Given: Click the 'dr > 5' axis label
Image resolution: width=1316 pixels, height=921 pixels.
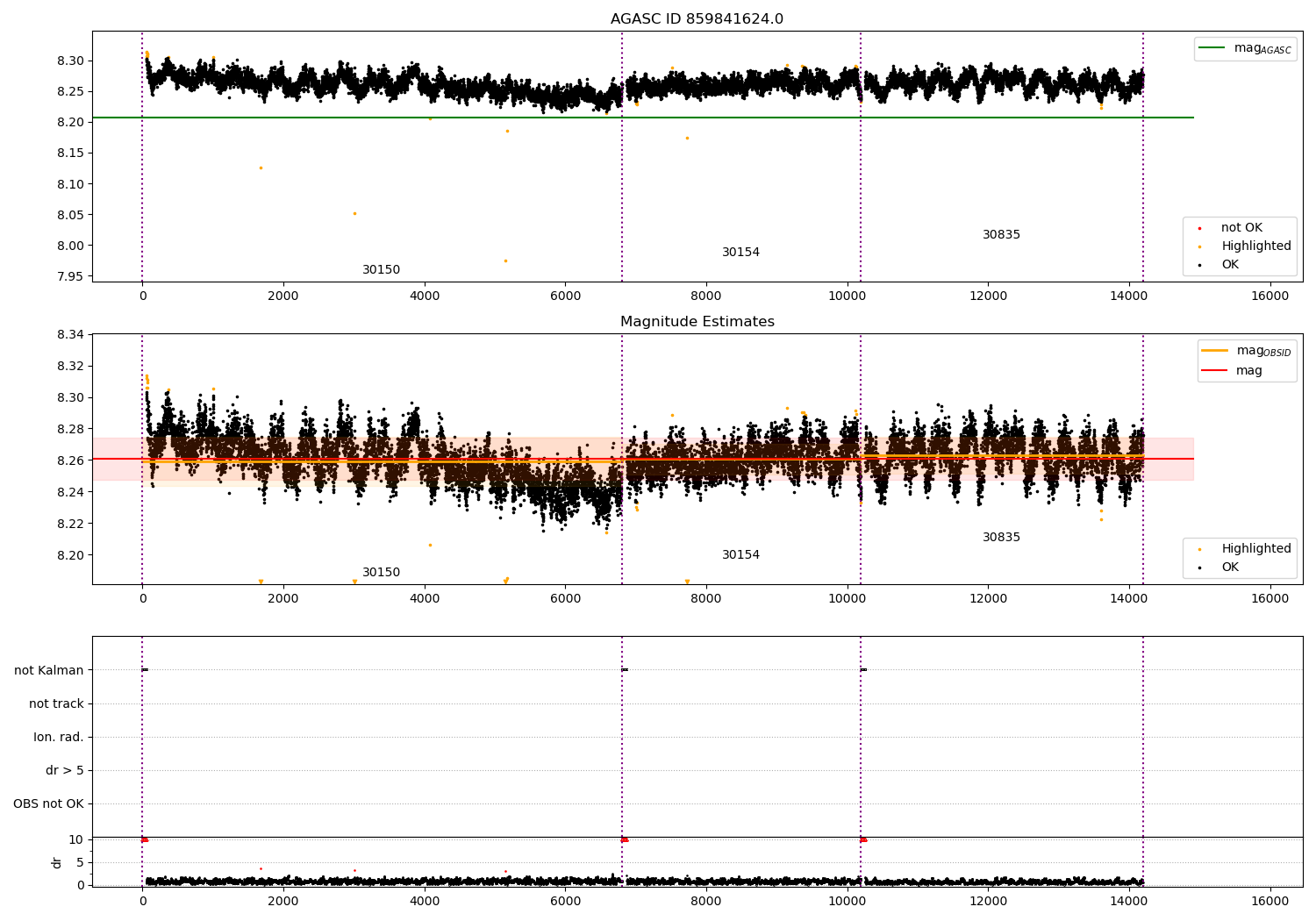Looking at the screenshot, I should click(65, 771).
